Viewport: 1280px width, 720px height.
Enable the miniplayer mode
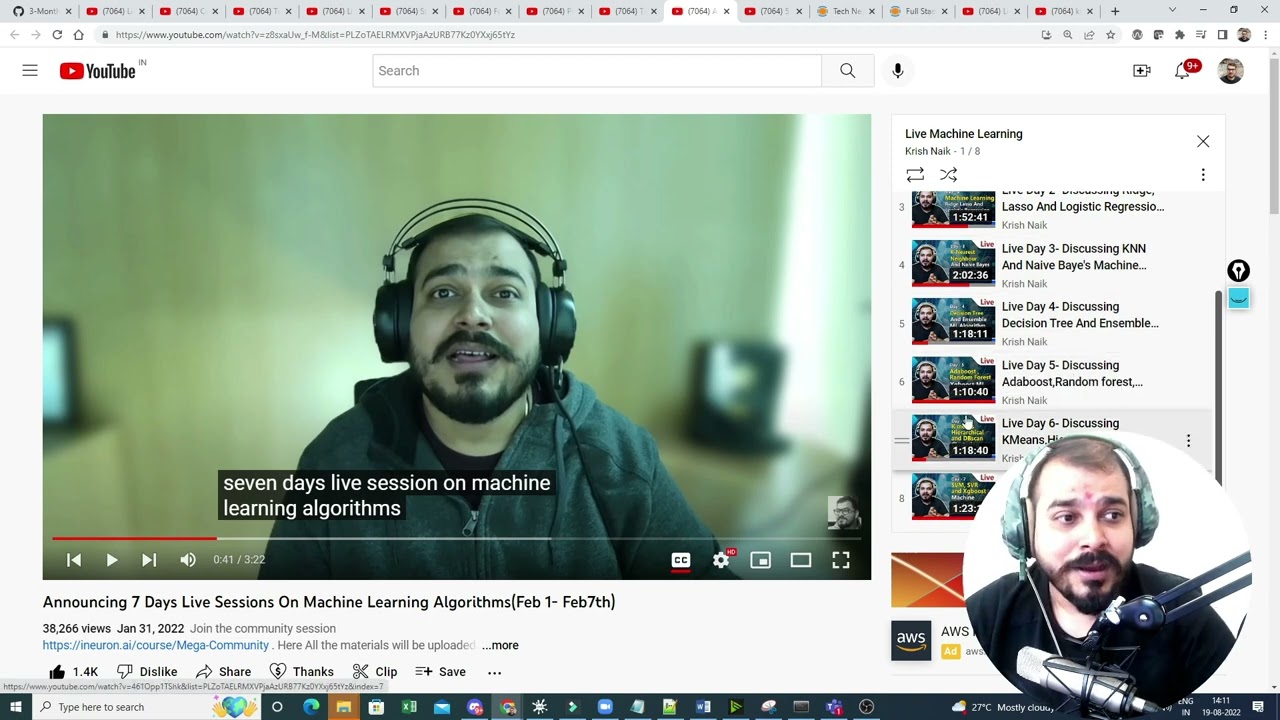[761, 560]
